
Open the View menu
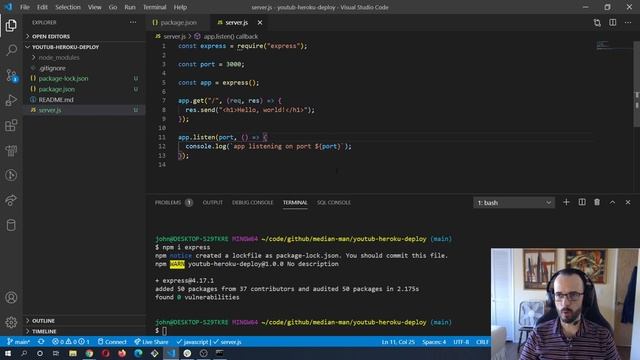tap(94, 7)
